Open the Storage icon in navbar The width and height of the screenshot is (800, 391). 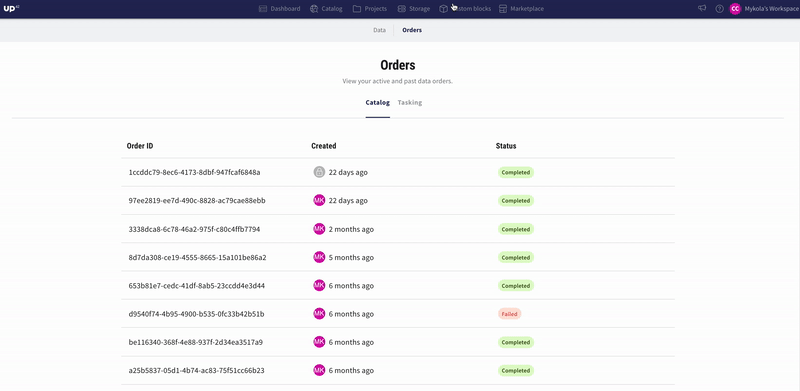[402, 9]
